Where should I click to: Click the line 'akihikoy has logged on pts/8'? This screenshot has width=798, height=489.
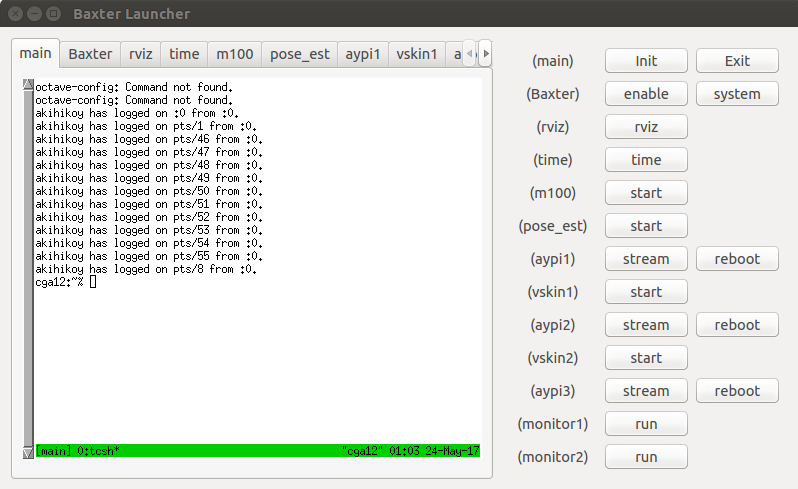146,269
